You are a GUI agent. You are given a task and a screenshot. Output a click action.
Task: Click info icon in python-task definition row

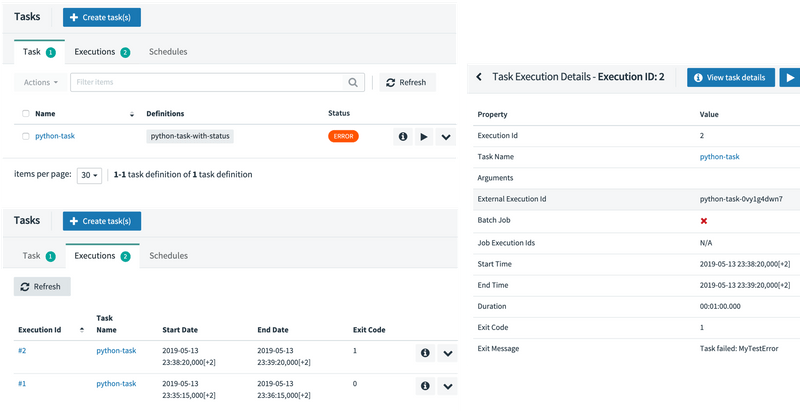pyautogui.click(x=403, y=136)
